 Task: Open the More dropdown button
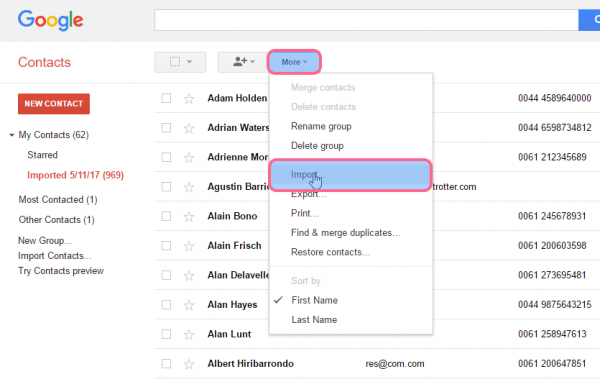294,62
